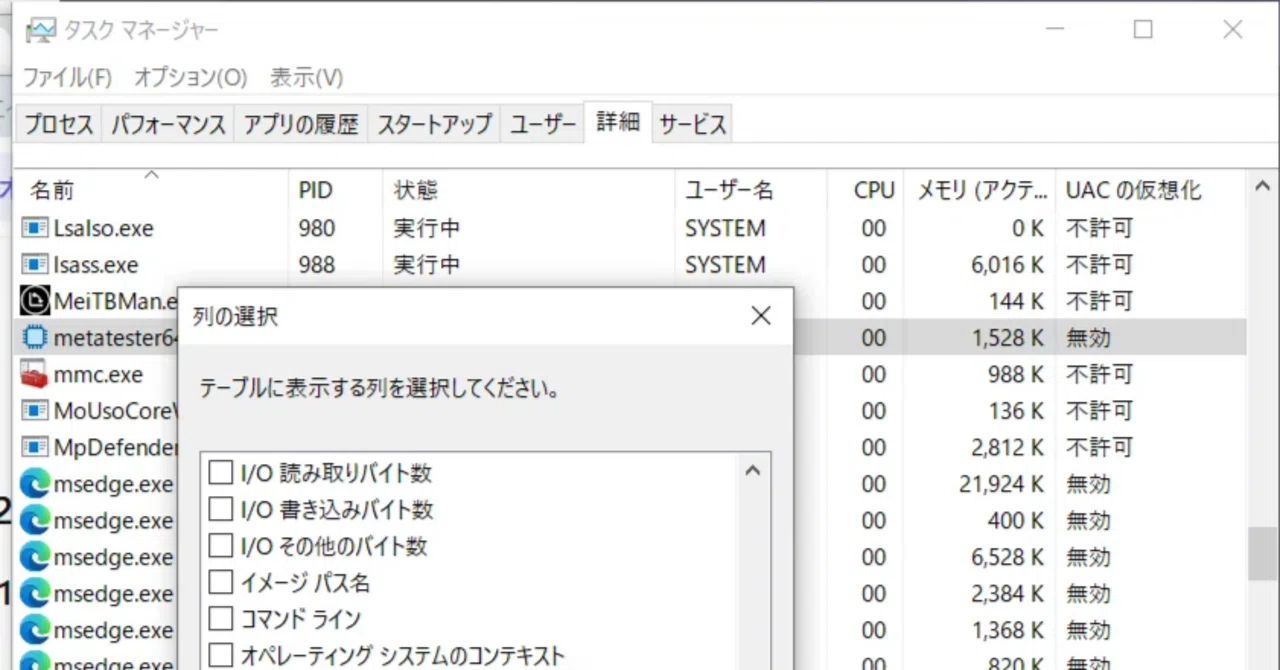Click PID value 980

tap(316, 228)
